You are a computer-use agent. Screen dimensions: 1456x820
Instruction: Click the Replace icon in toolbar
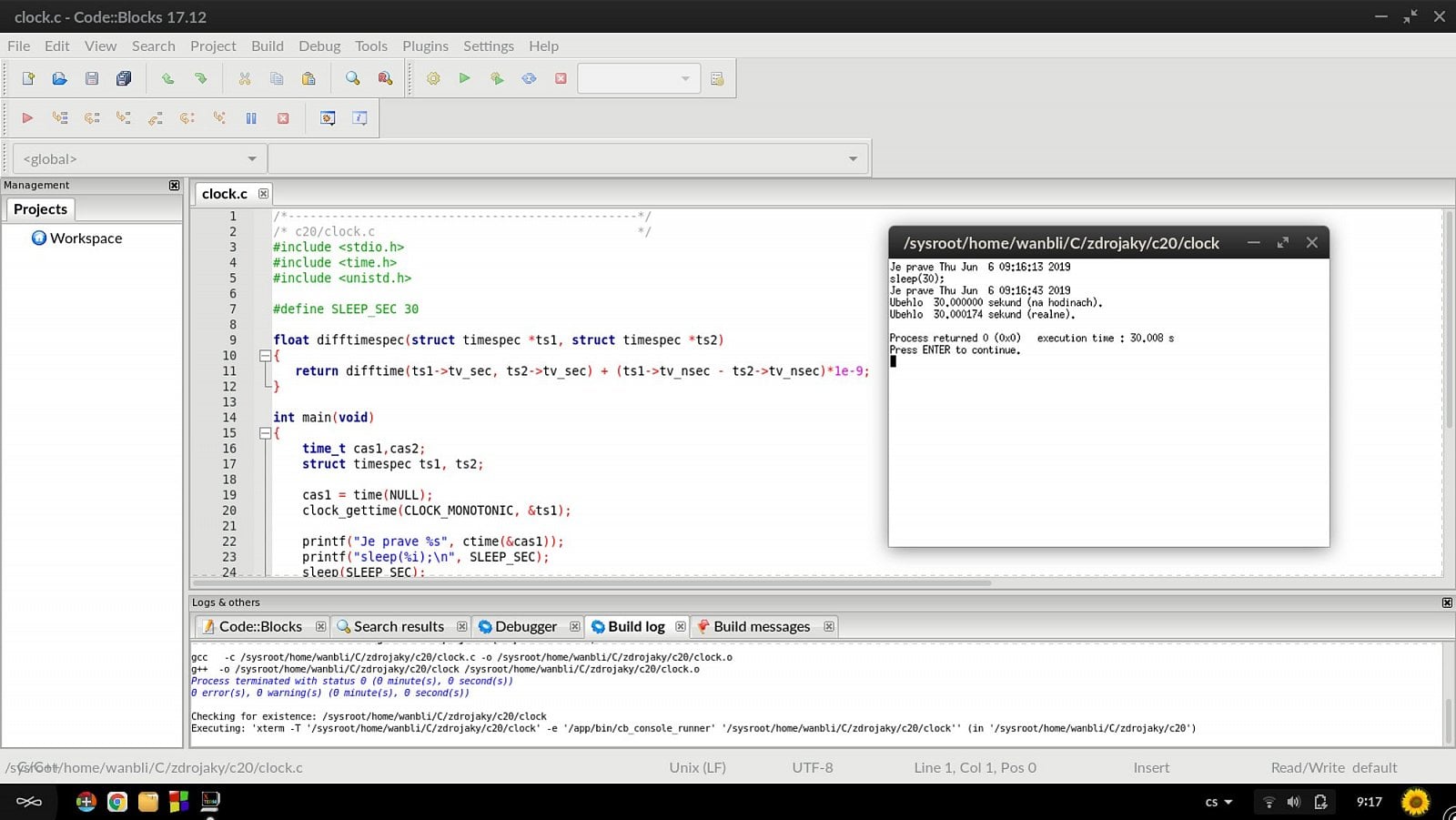[385, 79]
